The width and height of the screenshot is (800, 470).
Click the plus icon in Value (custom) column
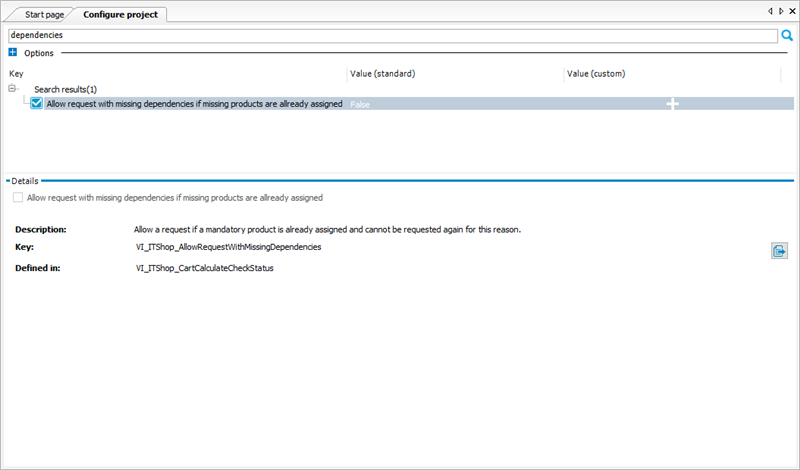pyautogui.click(x=672, y=104)
